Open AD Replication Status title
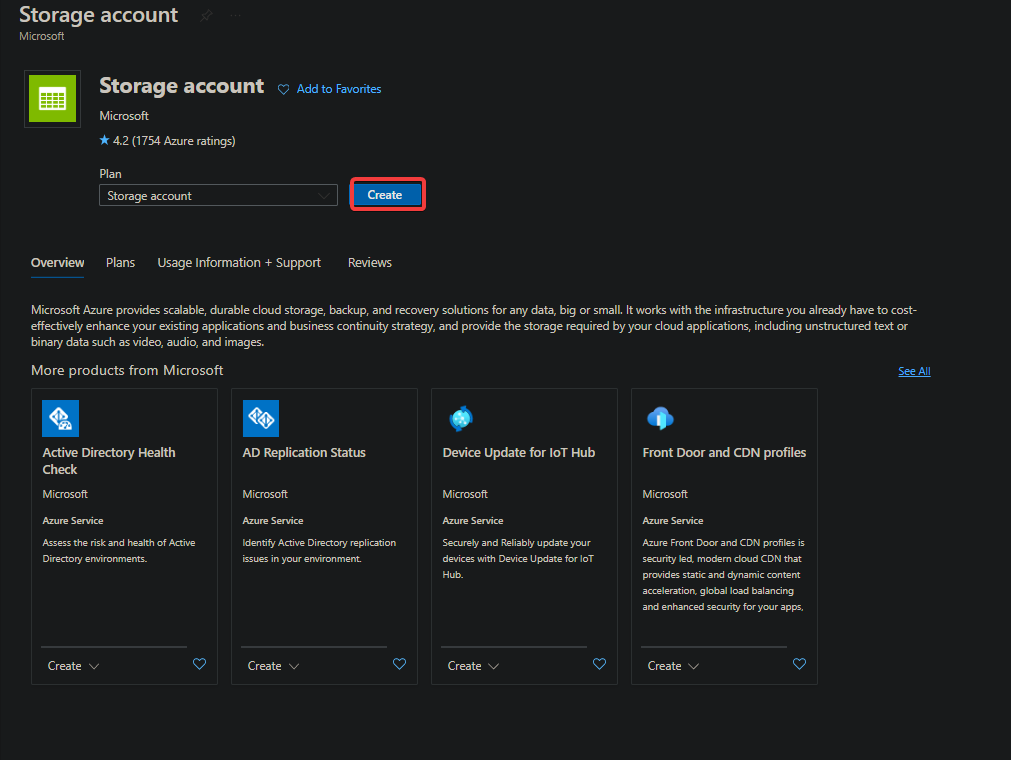 click(x=304, y=453)
